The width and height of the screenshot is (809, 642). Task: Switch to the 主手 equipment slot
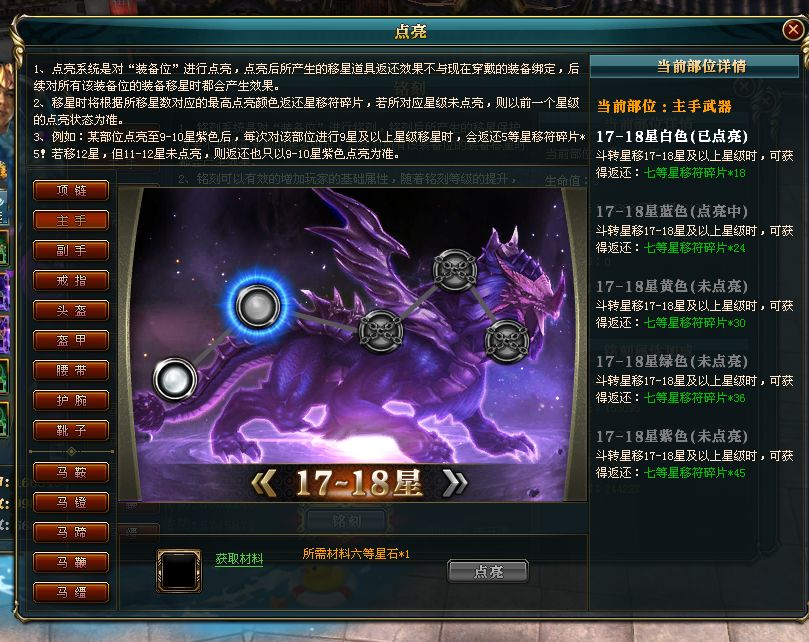click(x=71, y=220)
